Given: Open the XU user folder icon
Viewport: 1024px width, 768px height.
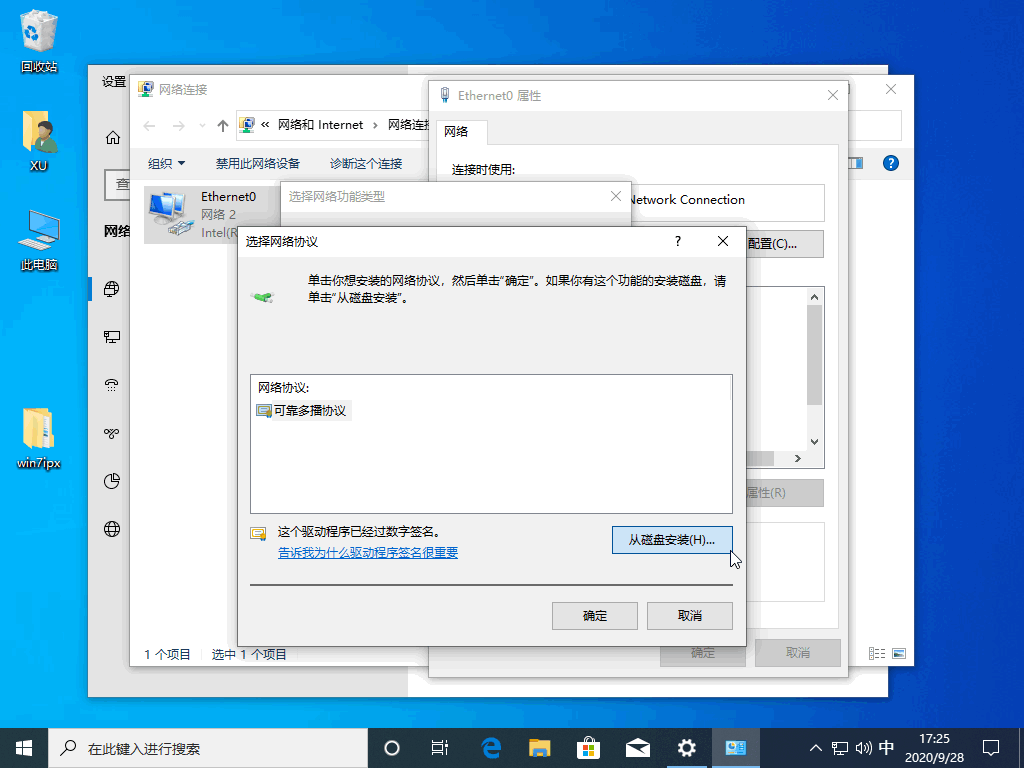Looking at the screenshot, I should click(x=39, y=139).
